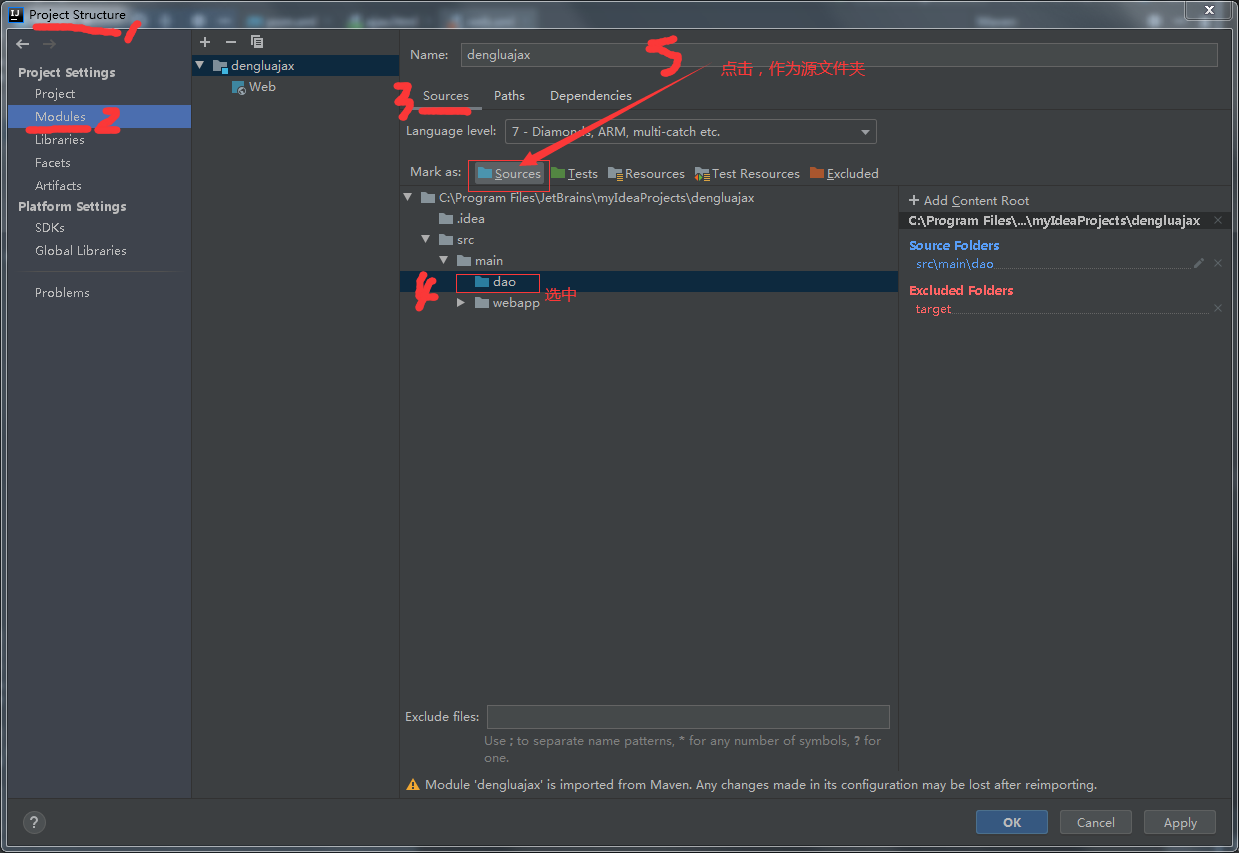The width and height of the screenshot is (1239, 853).
Task: Click the target excluded folder link
Action: pyautogui.click(x=934, y=310)
